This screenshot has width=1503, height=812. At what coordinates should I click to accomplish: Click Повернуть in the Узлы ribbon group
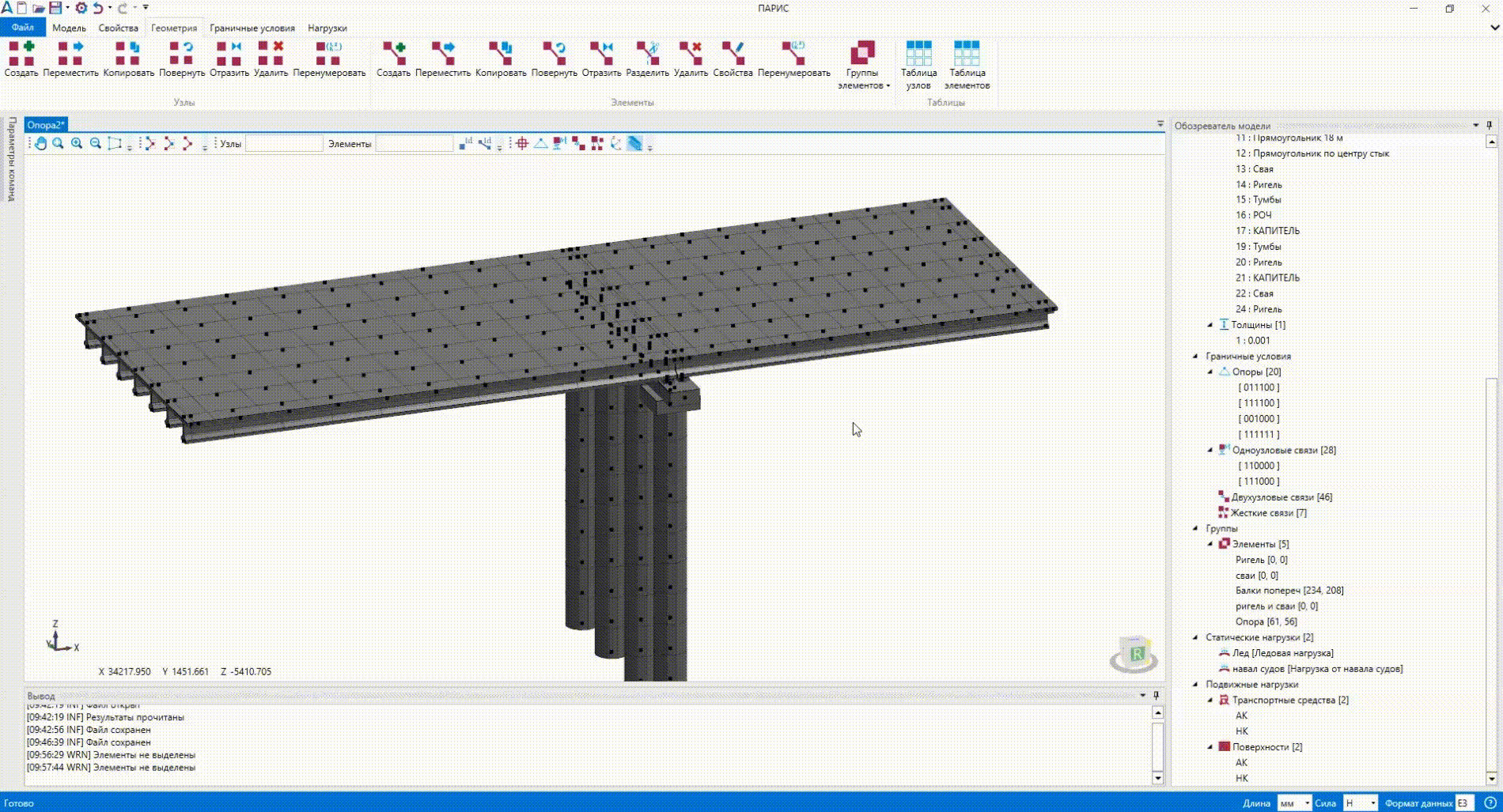(x=182, y=59)
